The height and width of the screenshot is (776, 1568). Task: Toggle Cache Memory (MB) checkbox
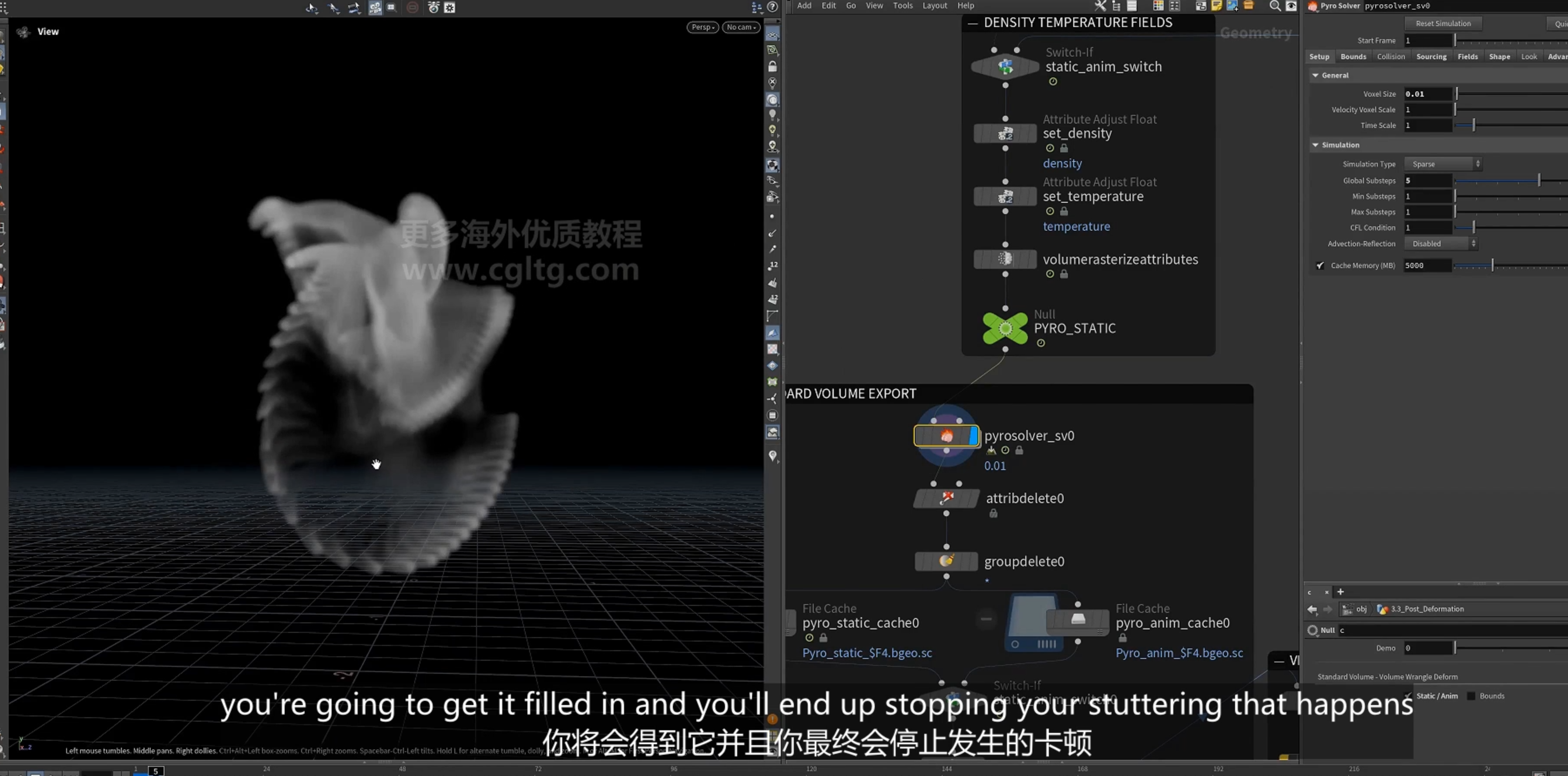click(1320, 265)
